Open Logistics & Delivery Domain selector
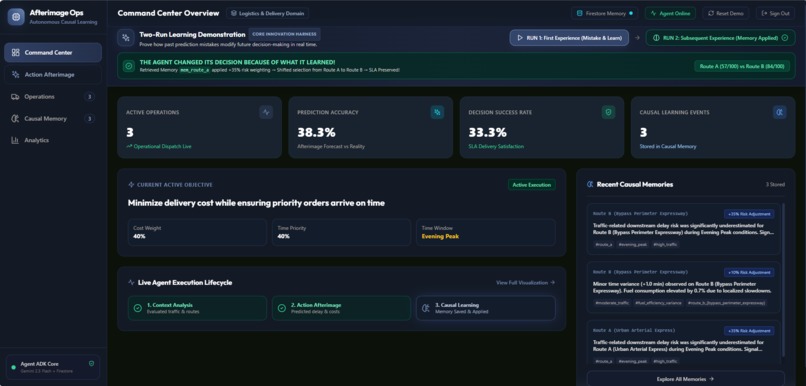The height and width of the screenshot is (386, 806). tap(267, 13)
